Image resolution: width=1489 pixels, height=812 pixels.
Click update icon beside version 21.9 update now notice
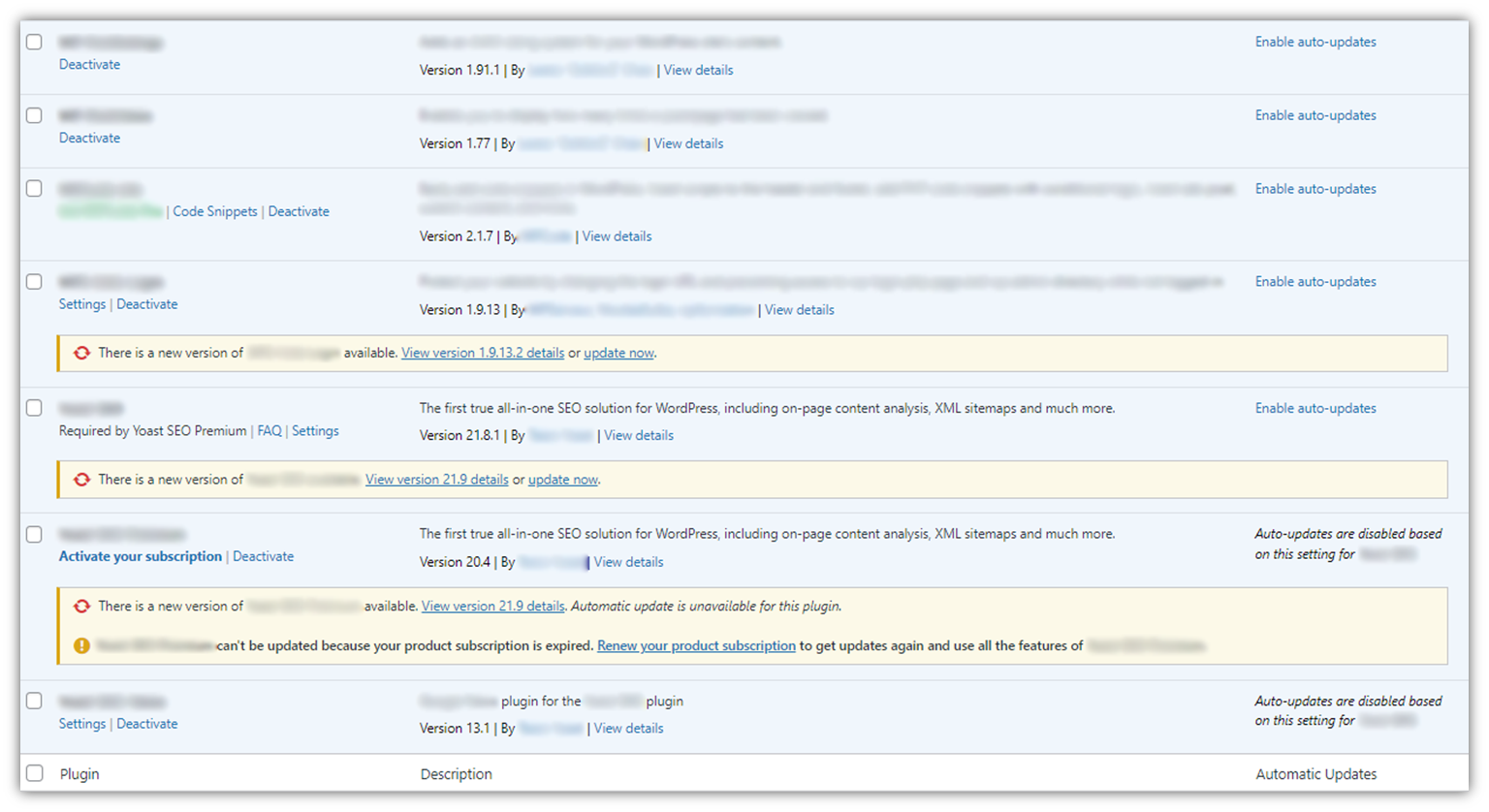[x=82, y=480]
